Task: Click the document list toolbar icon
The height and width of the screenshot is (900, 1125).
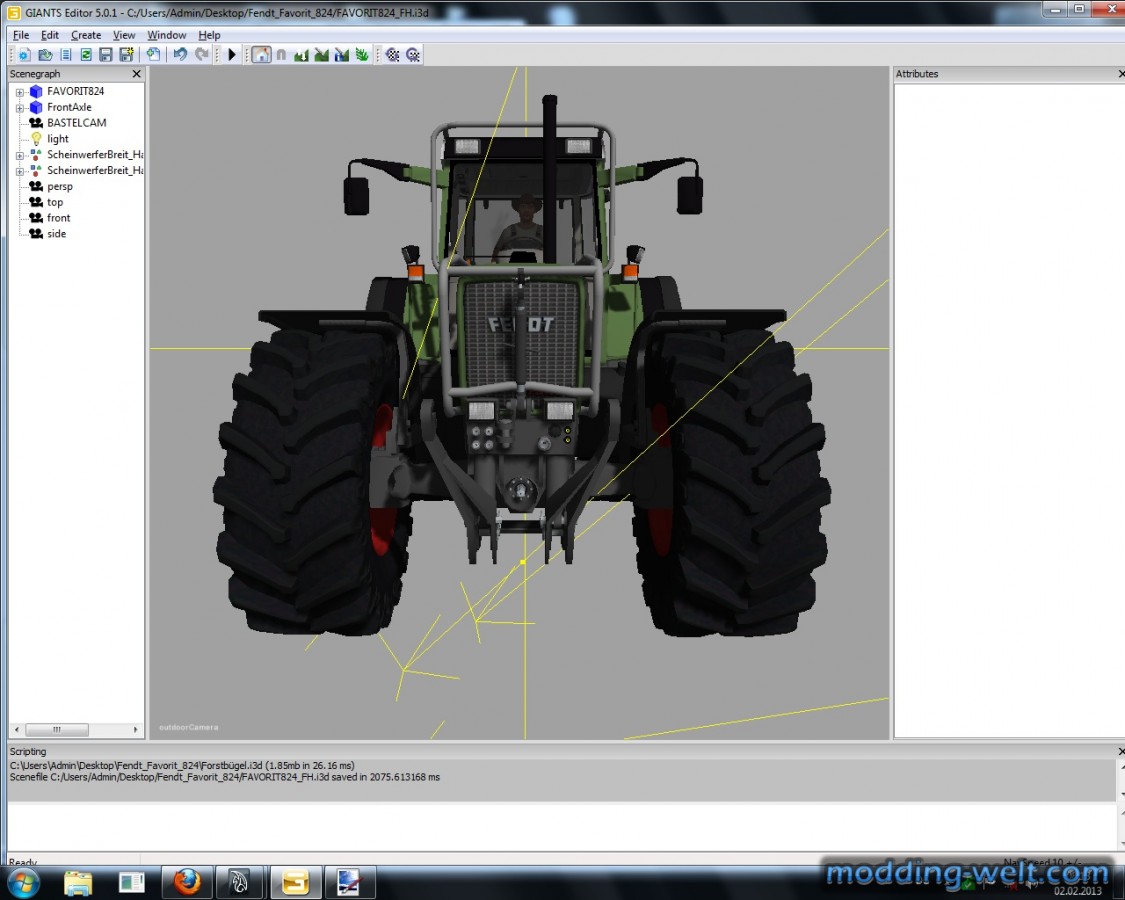Action: (65, 55)
